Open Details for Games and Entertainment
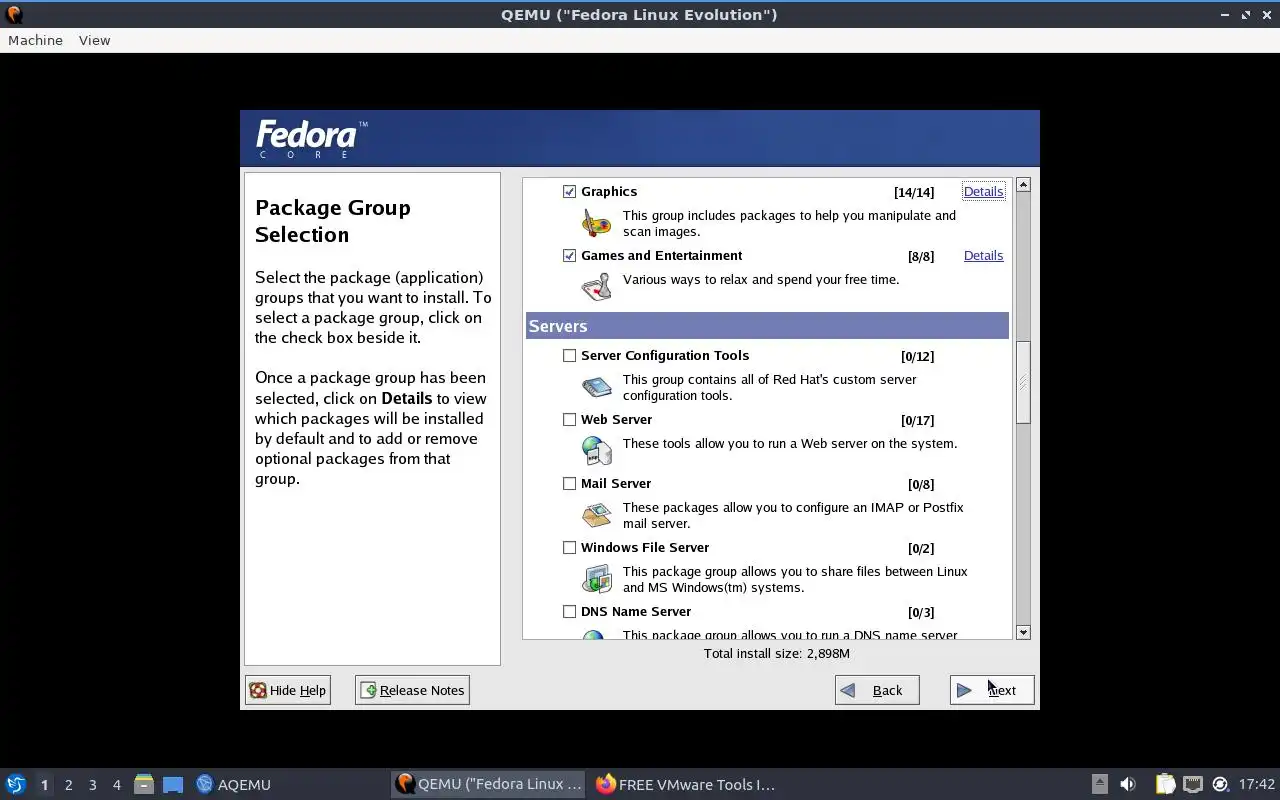The height and width of the screenshot is (800, 1280). coord(983,256)
